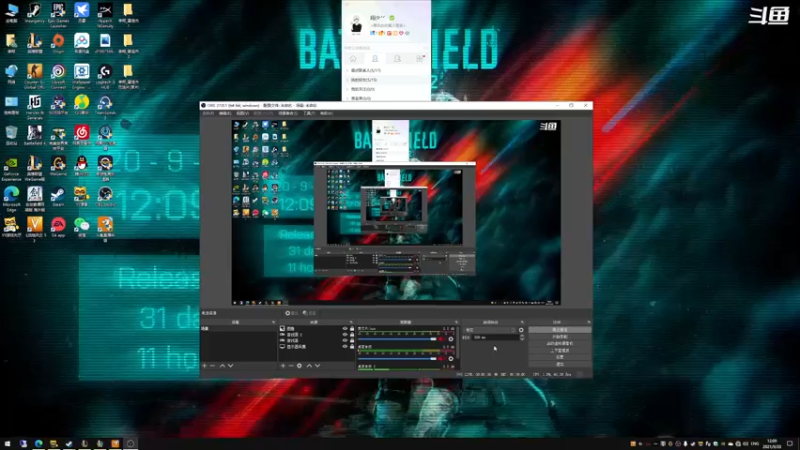Select the Counter-Strike Global Offensive desktop icon
The width and height of the screenshot is (800, 450).
(x=35, y=77)
